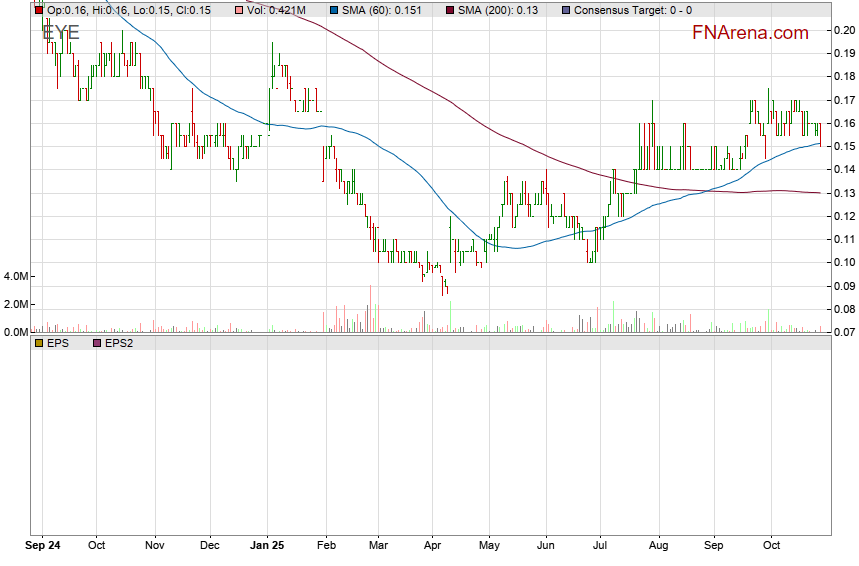Click the 0.07 price axis label
Image resolution: width=859 pixels, height=566 pixels.
(843, 332)
